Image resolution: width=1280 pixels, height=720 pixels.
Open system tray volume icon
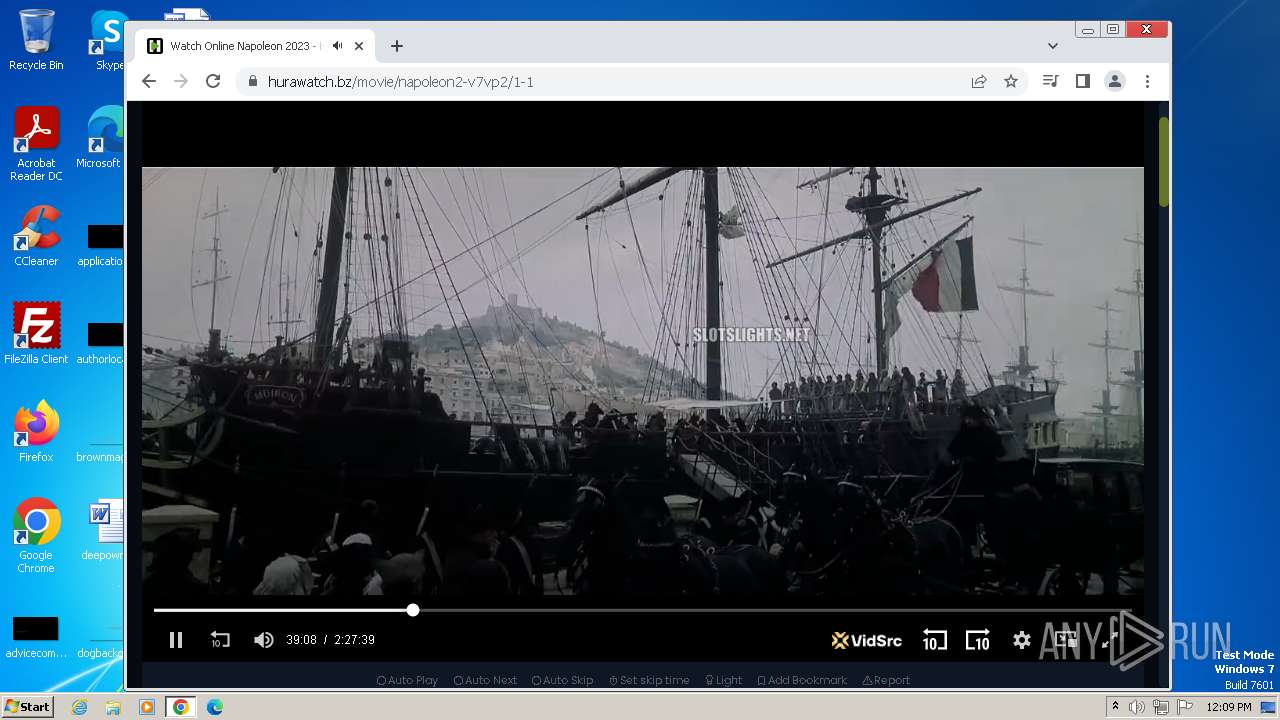click(x=1137, y=707)
